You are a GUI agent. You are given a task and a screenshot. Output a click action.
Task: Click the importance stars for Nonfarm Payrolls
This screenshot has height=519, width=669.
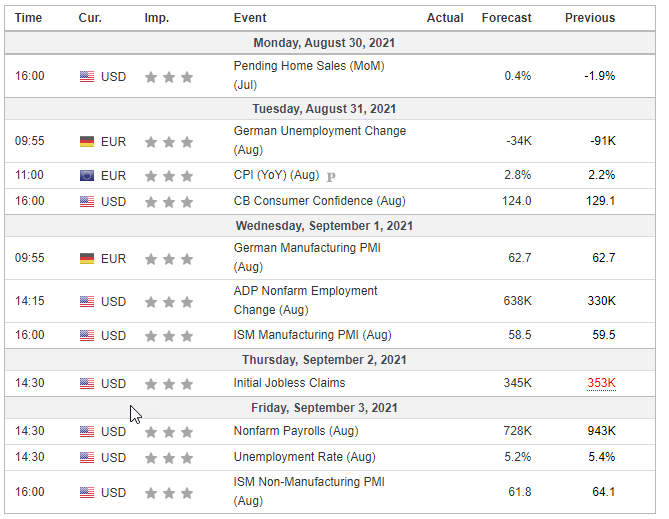[x=169, y=432]
